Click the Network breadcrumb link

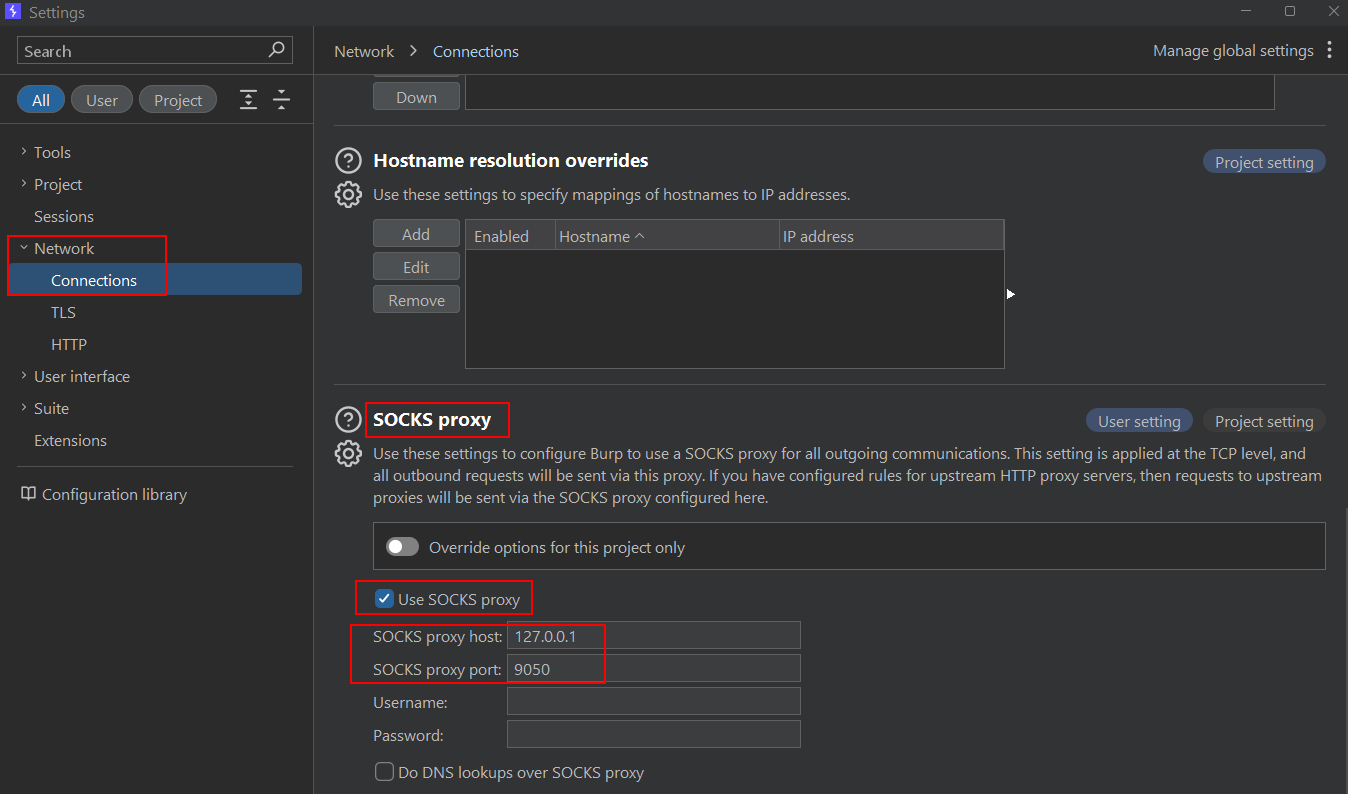click(x=364, y=51)
